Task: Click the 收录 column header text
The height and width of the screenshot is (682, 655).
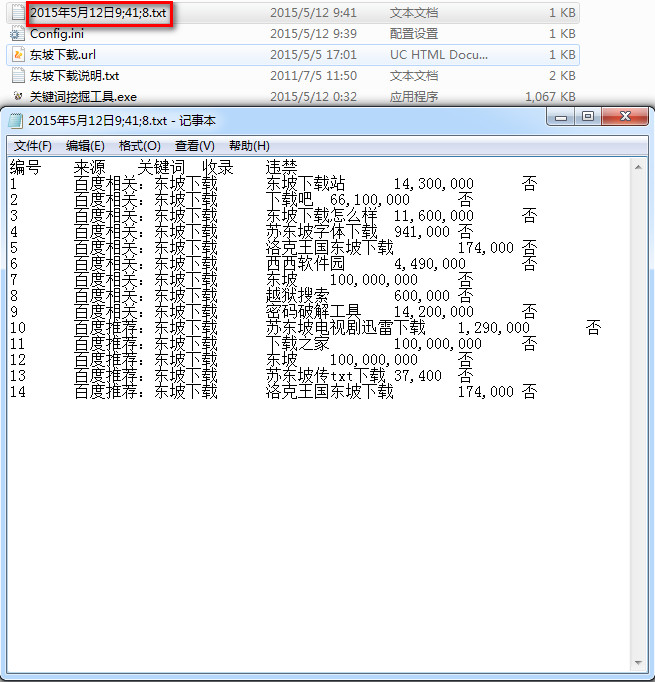Action: point(217,167)
